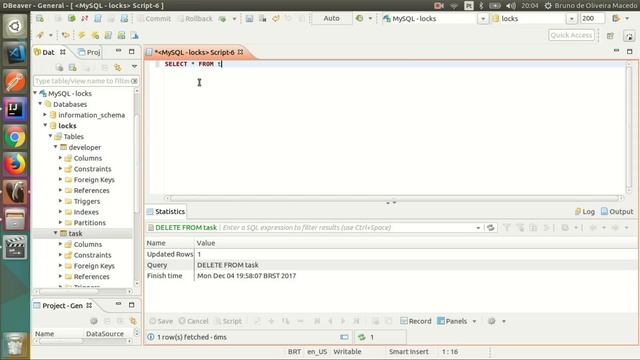Click the globe icon right of the Auto button
This screenshot has width=640, height=360.
pos(360,19)
